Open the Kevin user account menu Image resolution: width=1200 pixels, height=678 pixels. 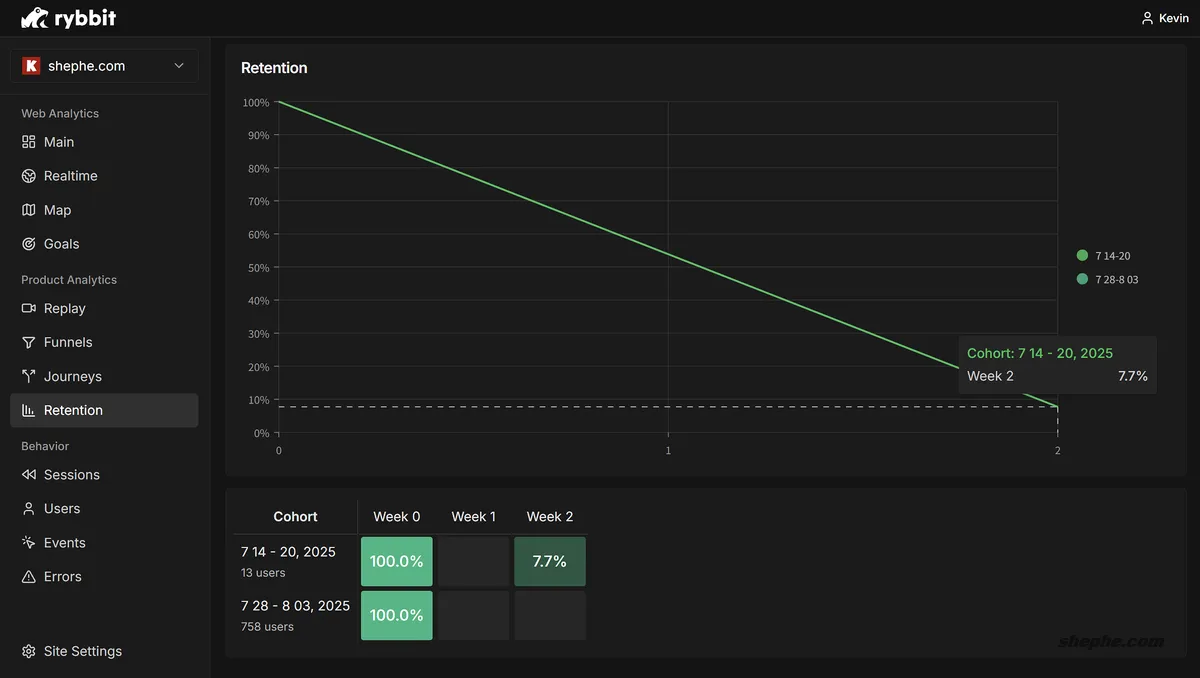1165,18
